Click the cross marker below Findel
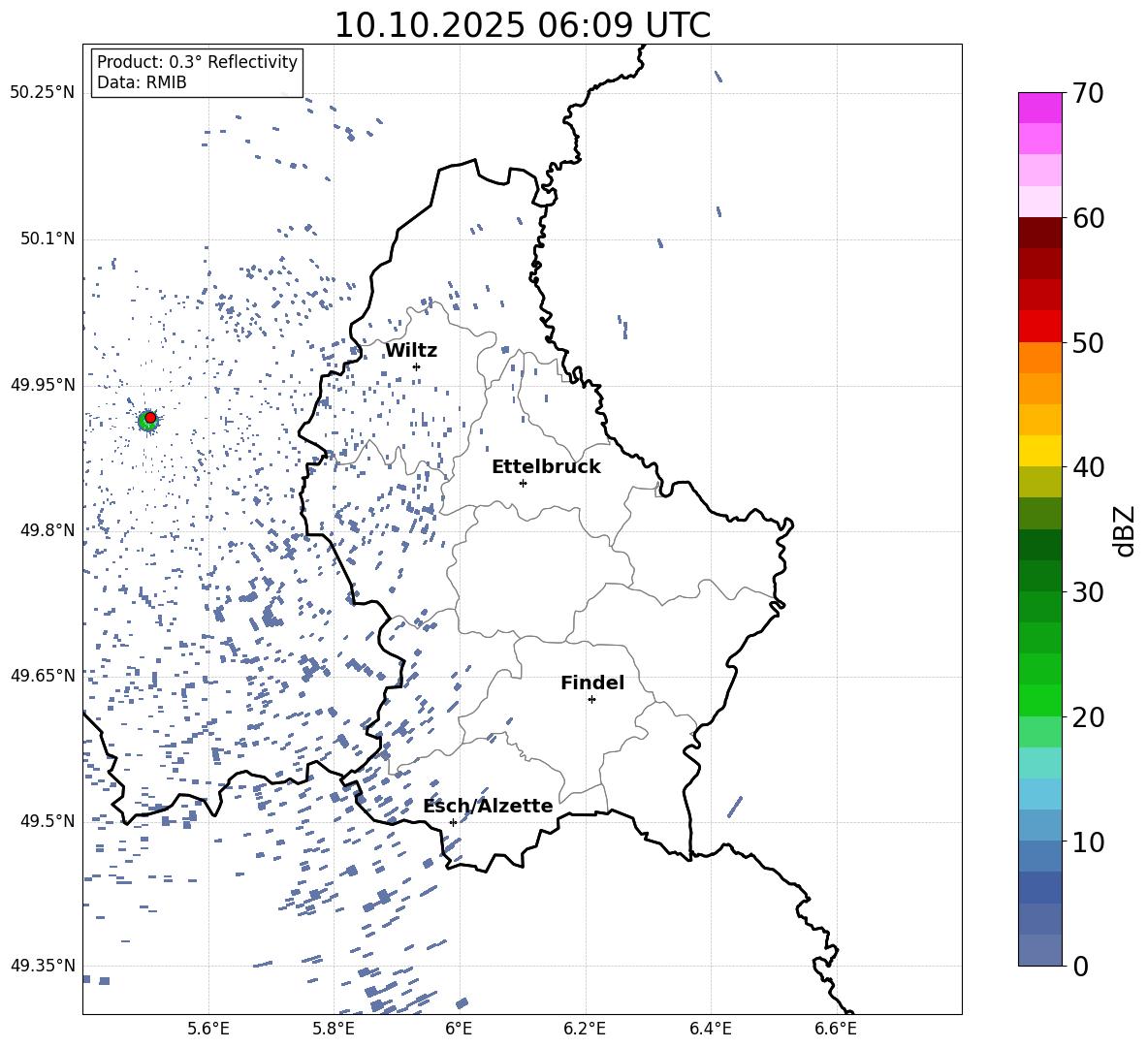 (x=591, y=700)
